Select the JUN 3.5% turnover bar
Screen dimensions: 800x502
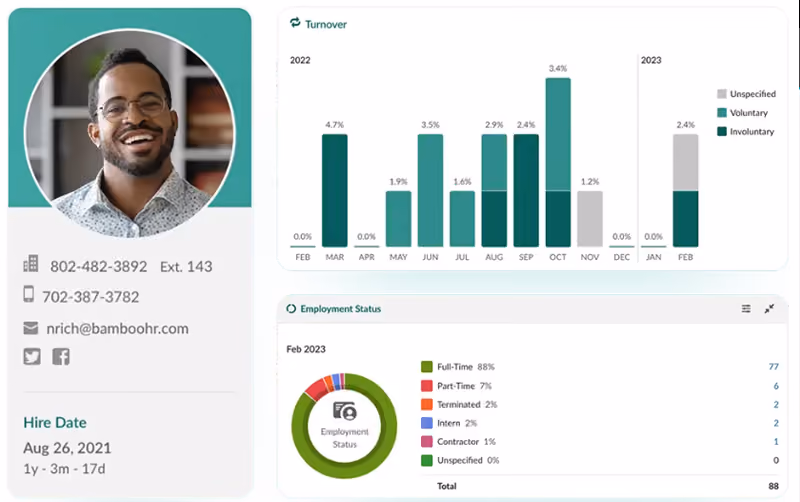point(430,191)
